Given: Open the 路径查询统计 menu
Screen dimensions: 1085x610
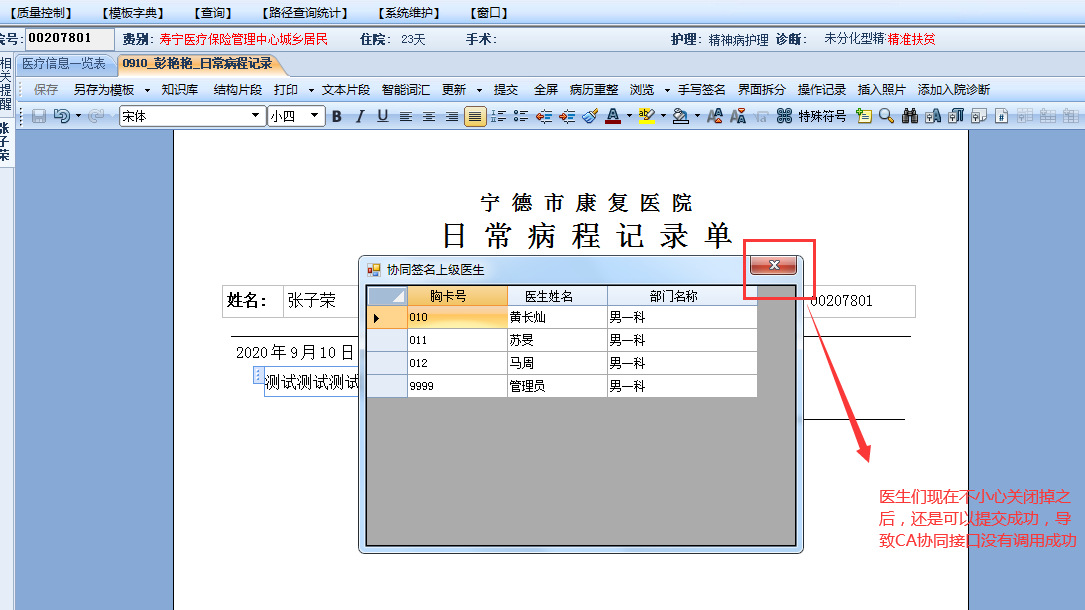Looking at the screenshot, I should (304, 13).
